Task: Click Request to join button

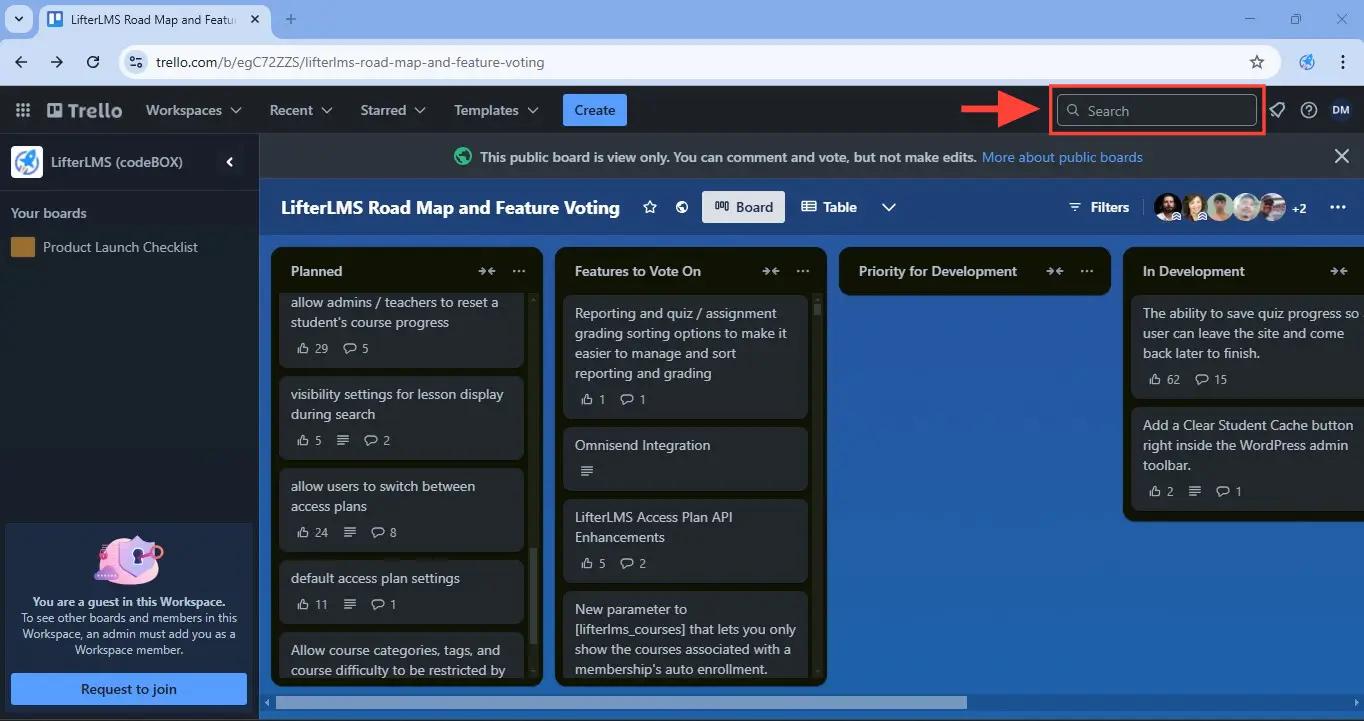Action: pos(129,689)
